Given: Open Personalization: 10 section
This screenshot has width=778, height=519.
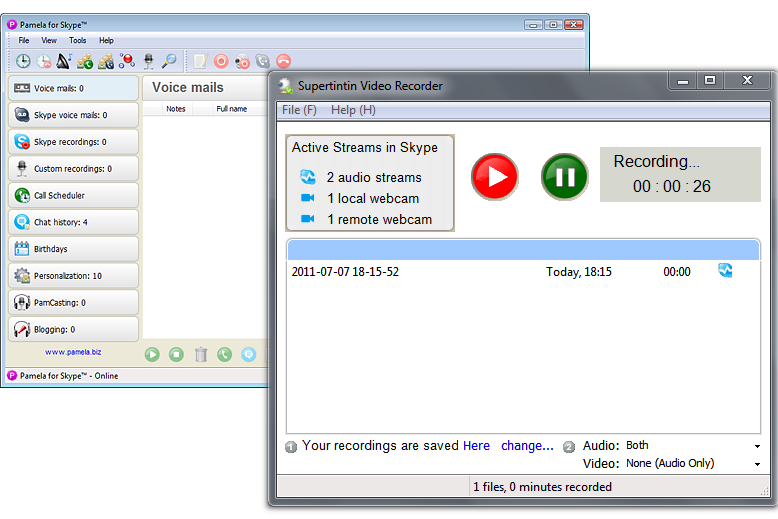Looking at the screenshot, I should (x=73, y=276).
